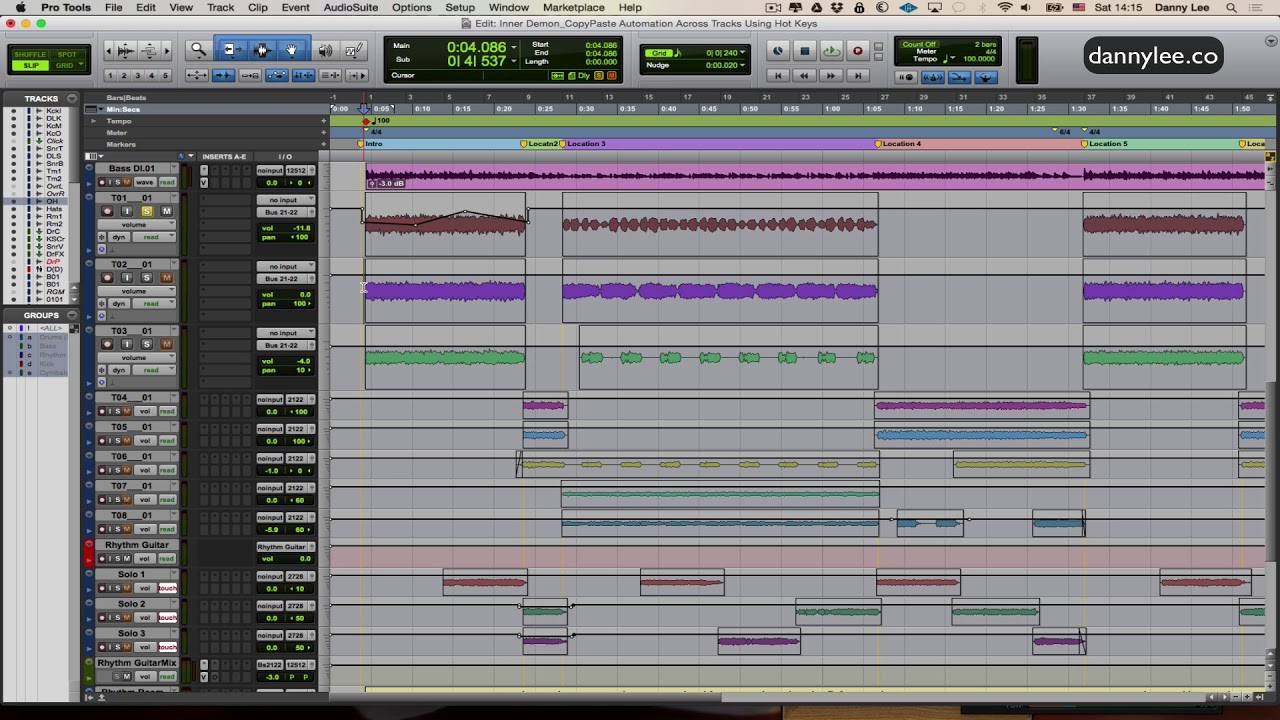Toggle Grid edit mode

pyautogui.click(x=67, y=65)
